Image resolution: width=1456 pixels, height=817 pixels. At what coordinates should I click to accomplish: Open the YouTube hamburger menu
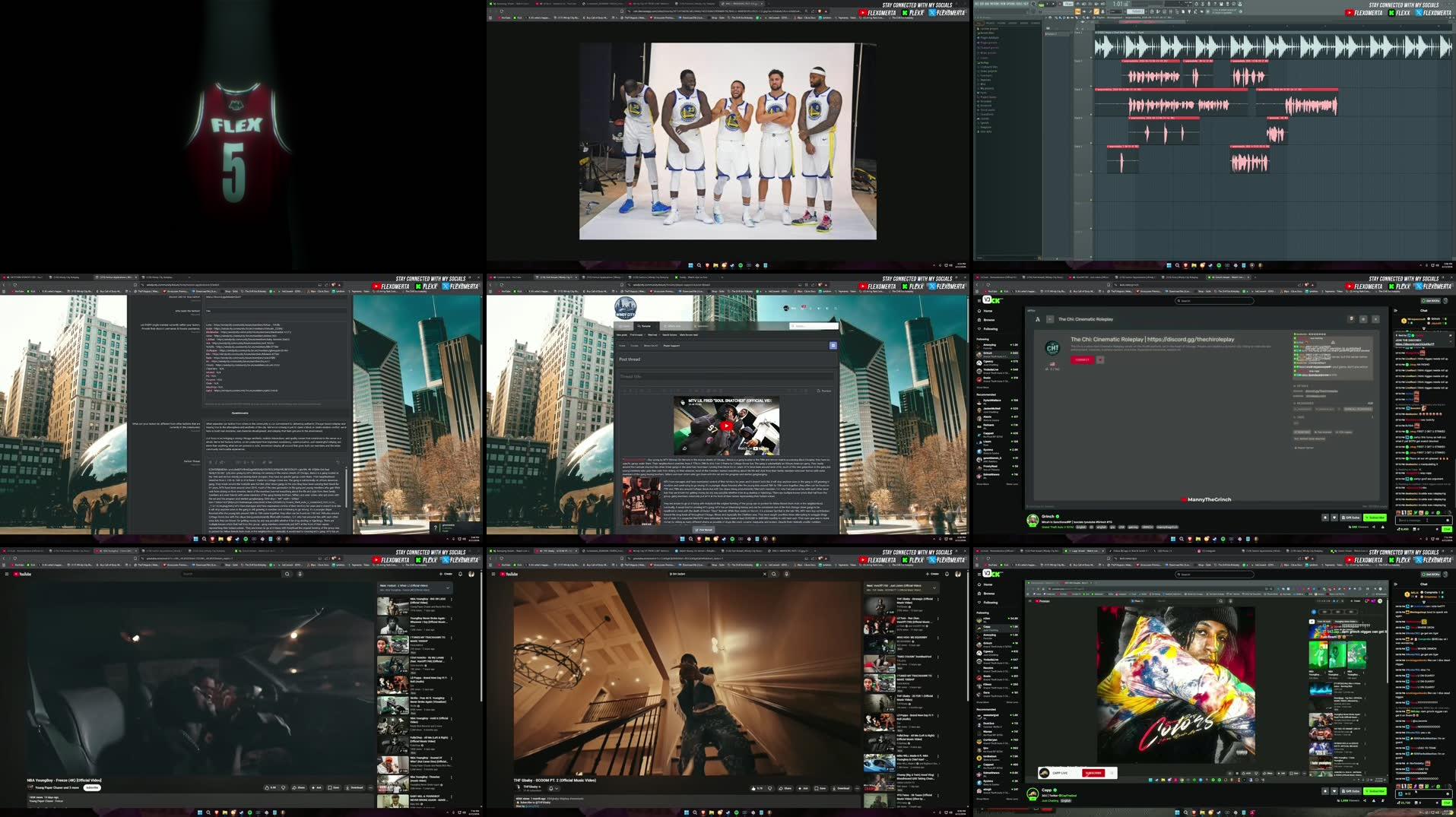(8, 575)
